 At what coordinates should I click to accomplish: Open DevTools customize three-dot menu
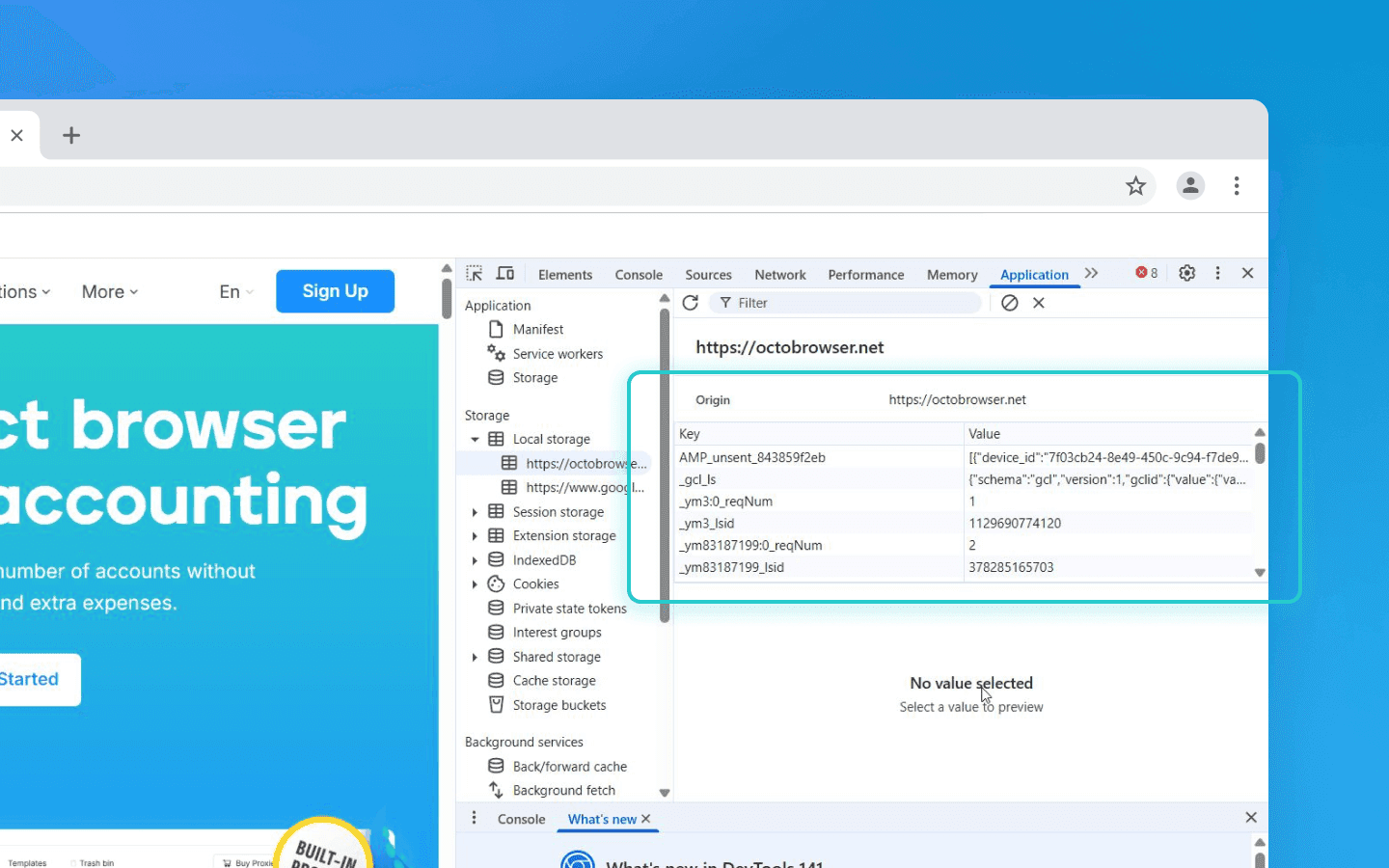[x=1217, y=274]
